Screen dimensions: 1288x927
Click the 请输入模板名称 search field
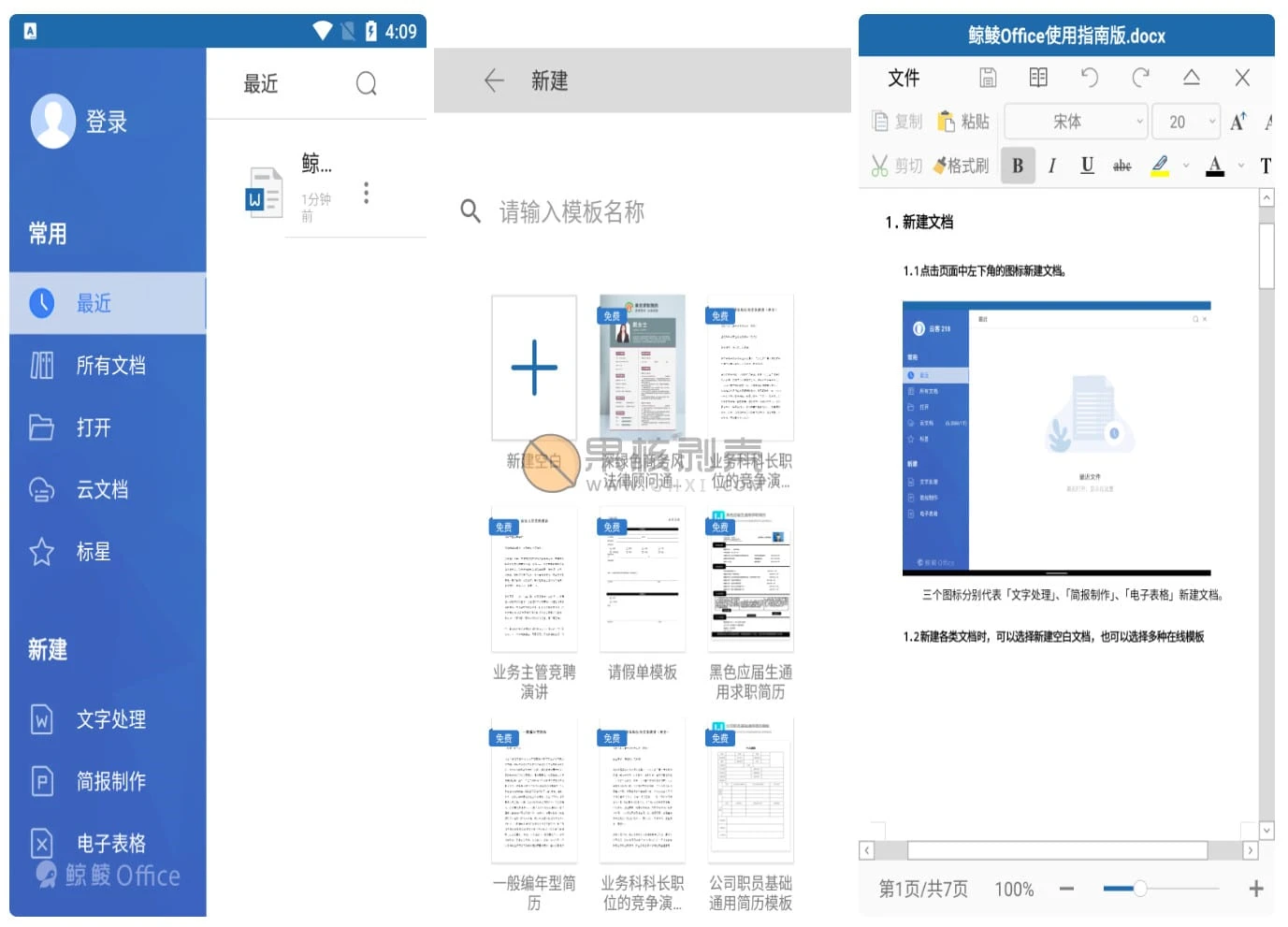tap(572, 212)
